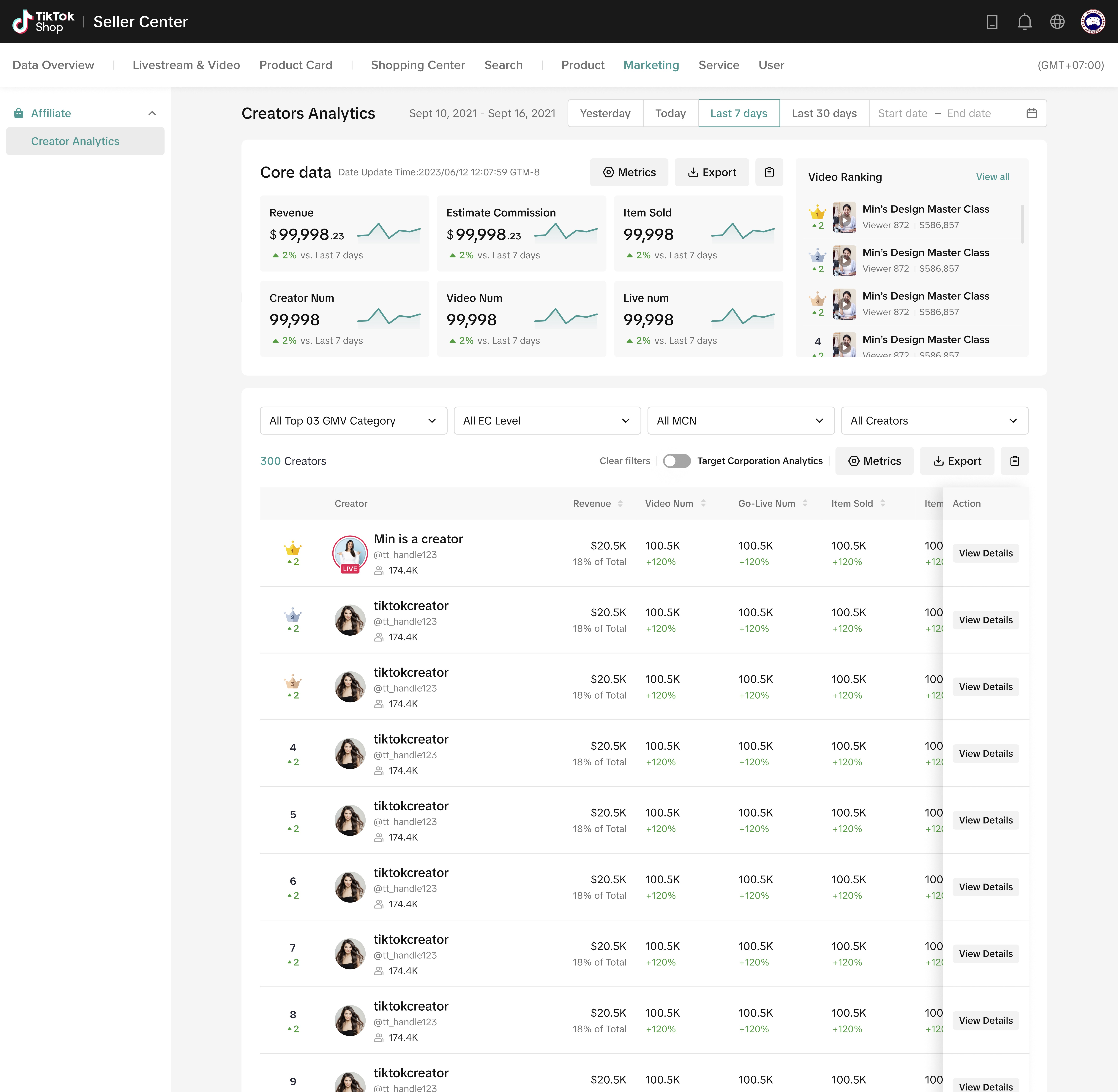
Task: Click the avatar of rank 6 creator
Action: [350, 887]
